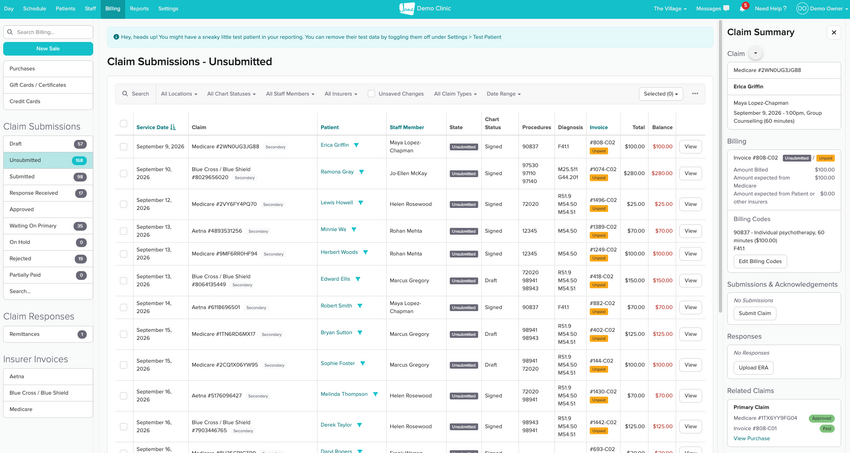
Task: Check the Herbert Woods claim row checkbox
Action: pos(124,254)
